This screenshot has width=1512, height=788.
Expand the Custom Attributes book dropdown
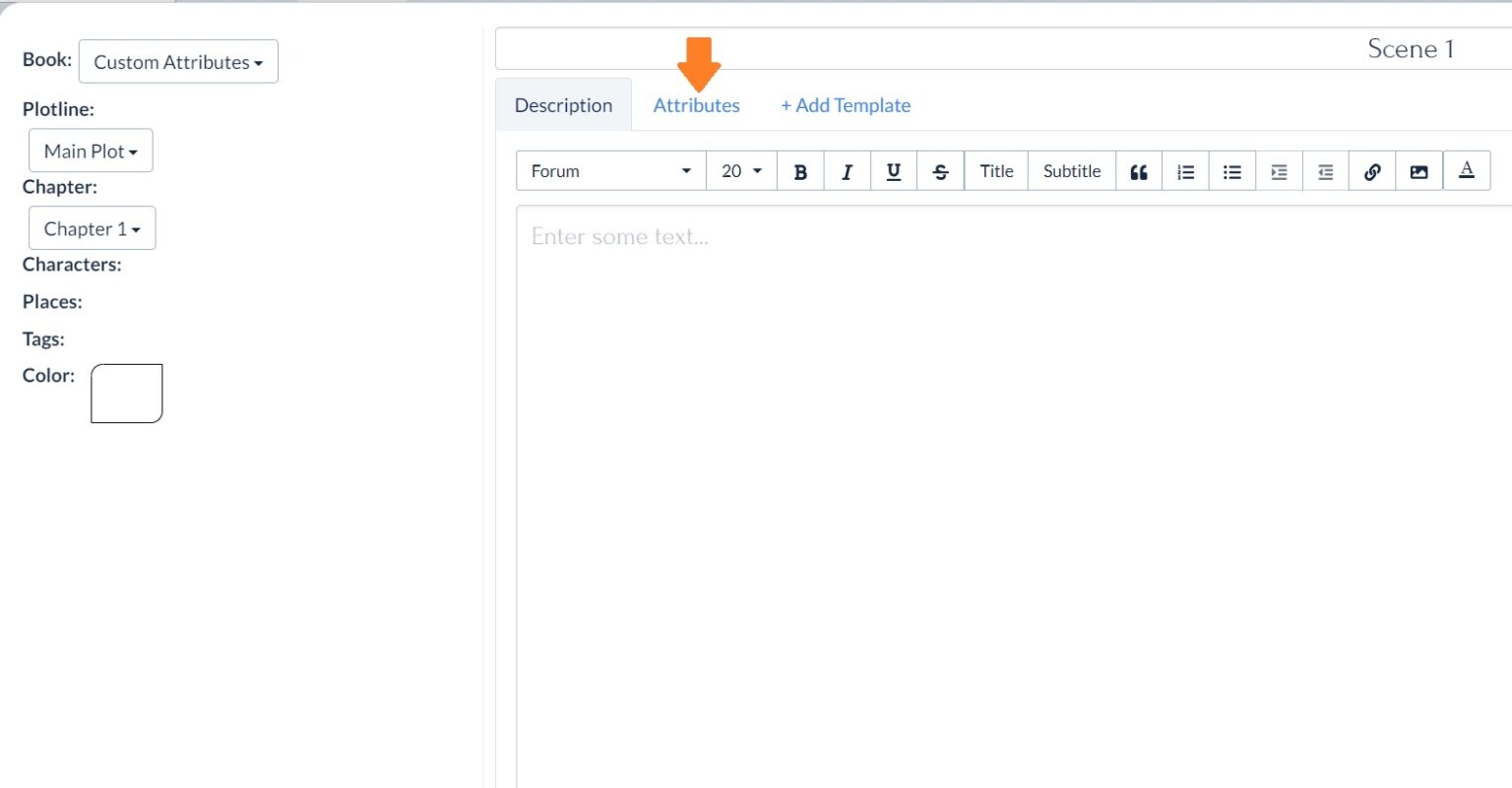(x=178, y=62)
